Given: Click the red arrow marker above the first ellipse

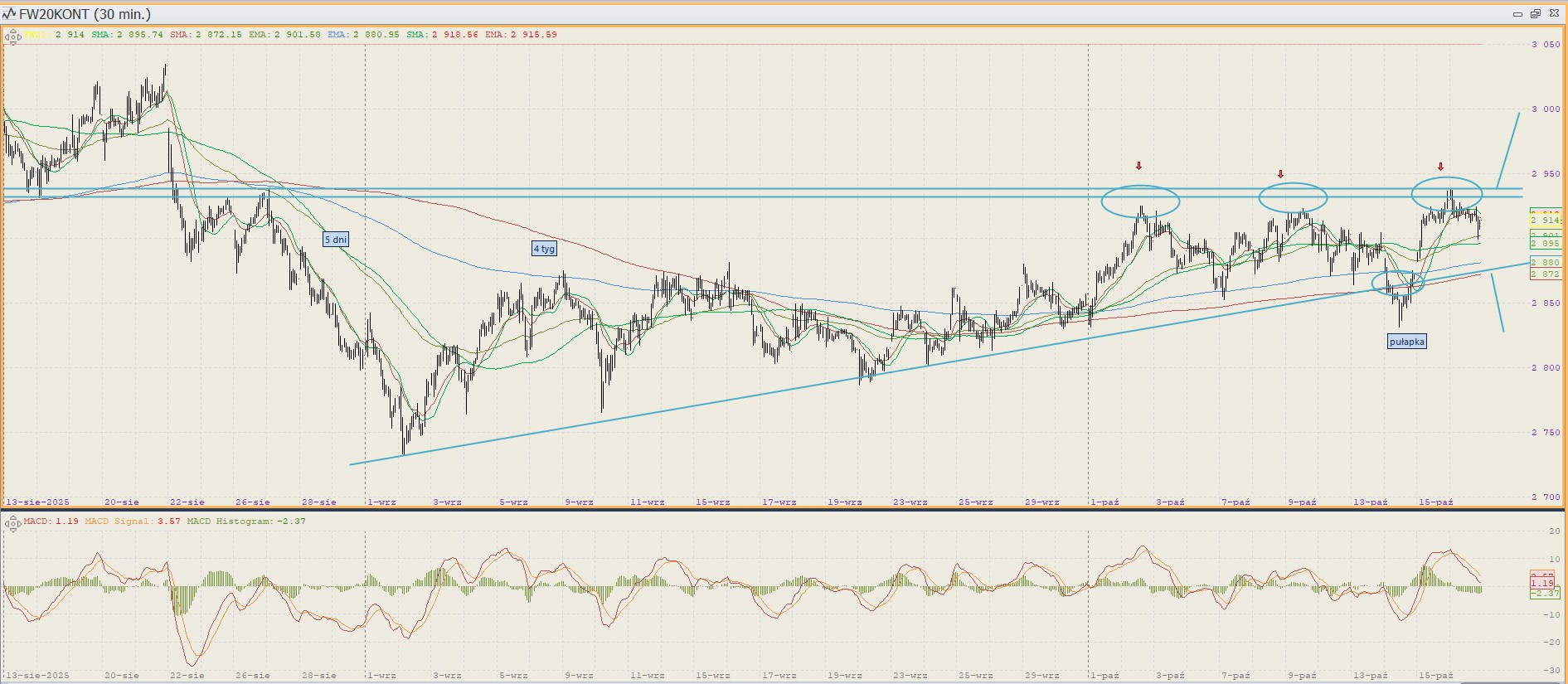Looking at the screenshot, I should pyautogui.click(x=1139, y=167).
